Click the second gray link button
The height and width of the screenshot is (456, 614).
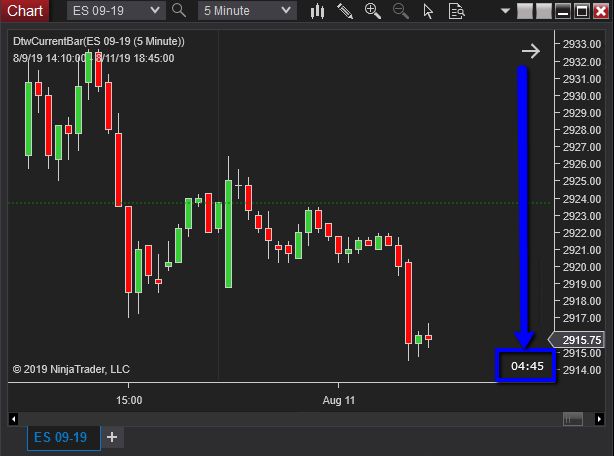pyautogui.click(x=544, y=11)
